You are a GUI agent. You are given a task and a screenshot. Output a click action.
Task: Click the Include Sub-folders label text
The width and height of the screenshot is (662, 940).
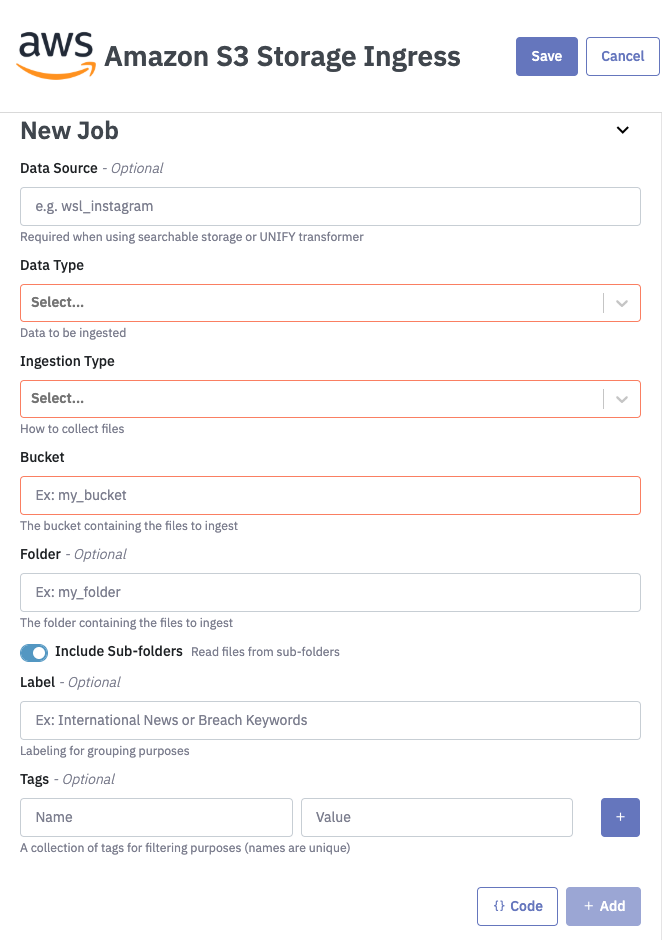click(x=119, y=651)
